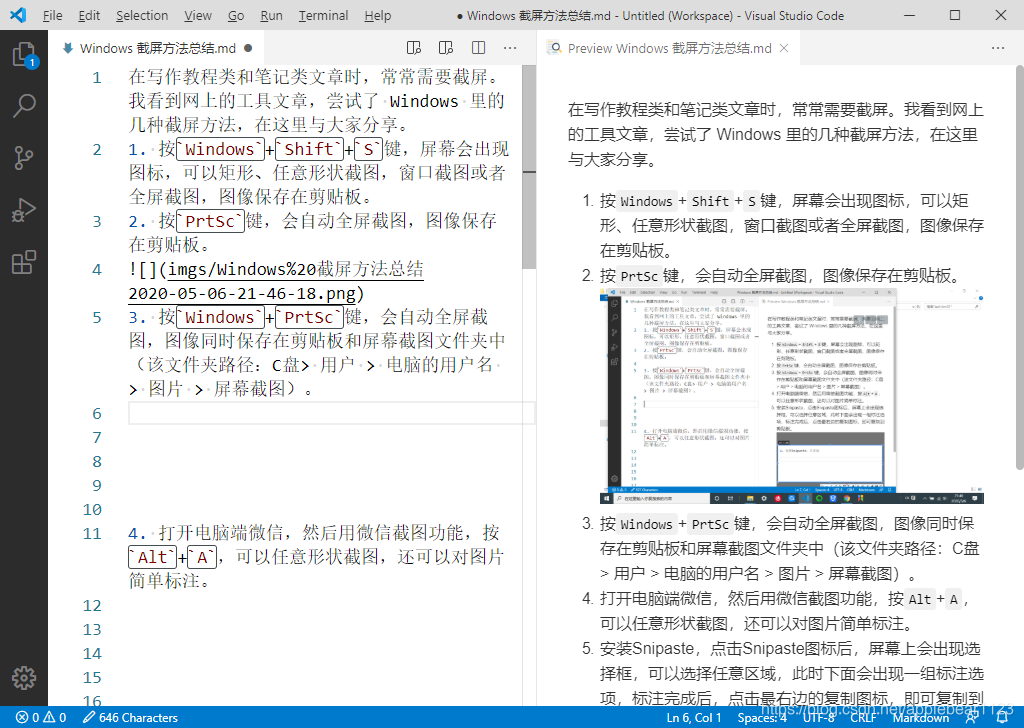Viewport: 1024px width, 728px height.
Task: Click `PrtSc` code text on editor line 3
Action: tap(210, 221)
